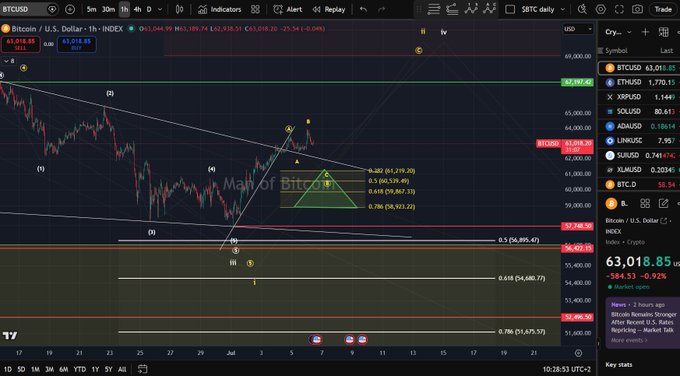680x376 pixels.
Task: Add symbol to watchlist with plus icon
Action: (645, 32)
